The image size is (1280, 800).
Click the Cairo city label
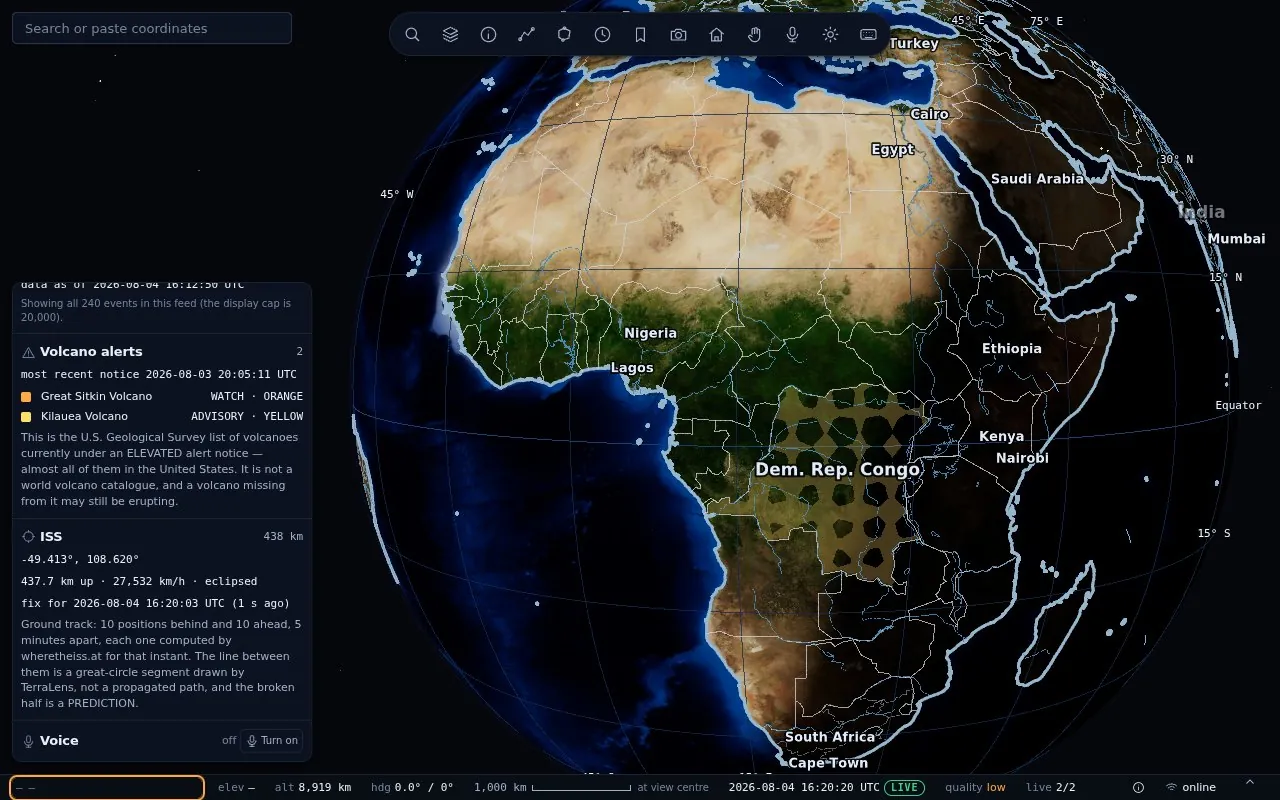click(929, 114)
